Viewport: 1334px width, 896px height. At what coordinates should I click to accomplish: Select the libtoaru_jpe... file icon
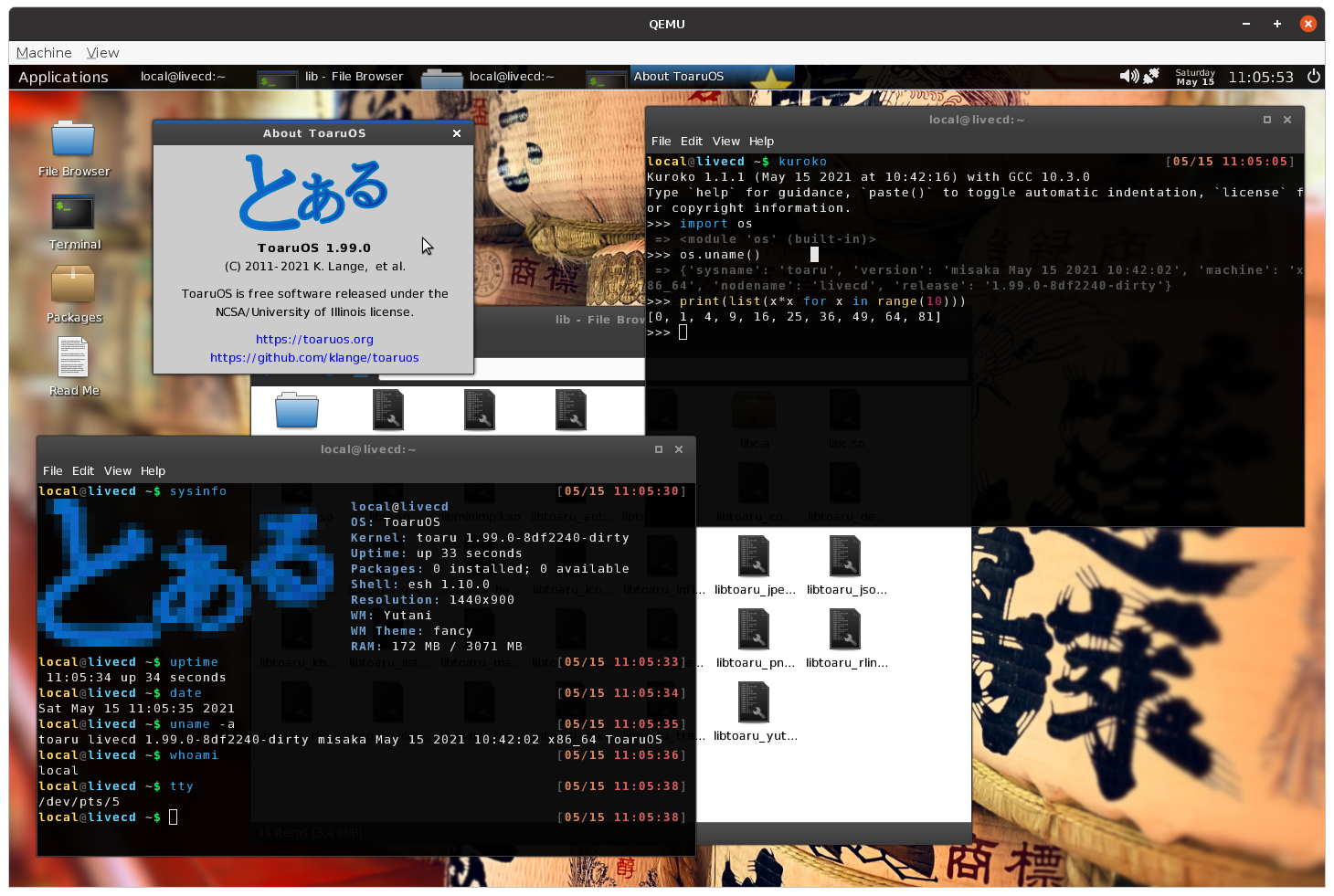(754, 556)
